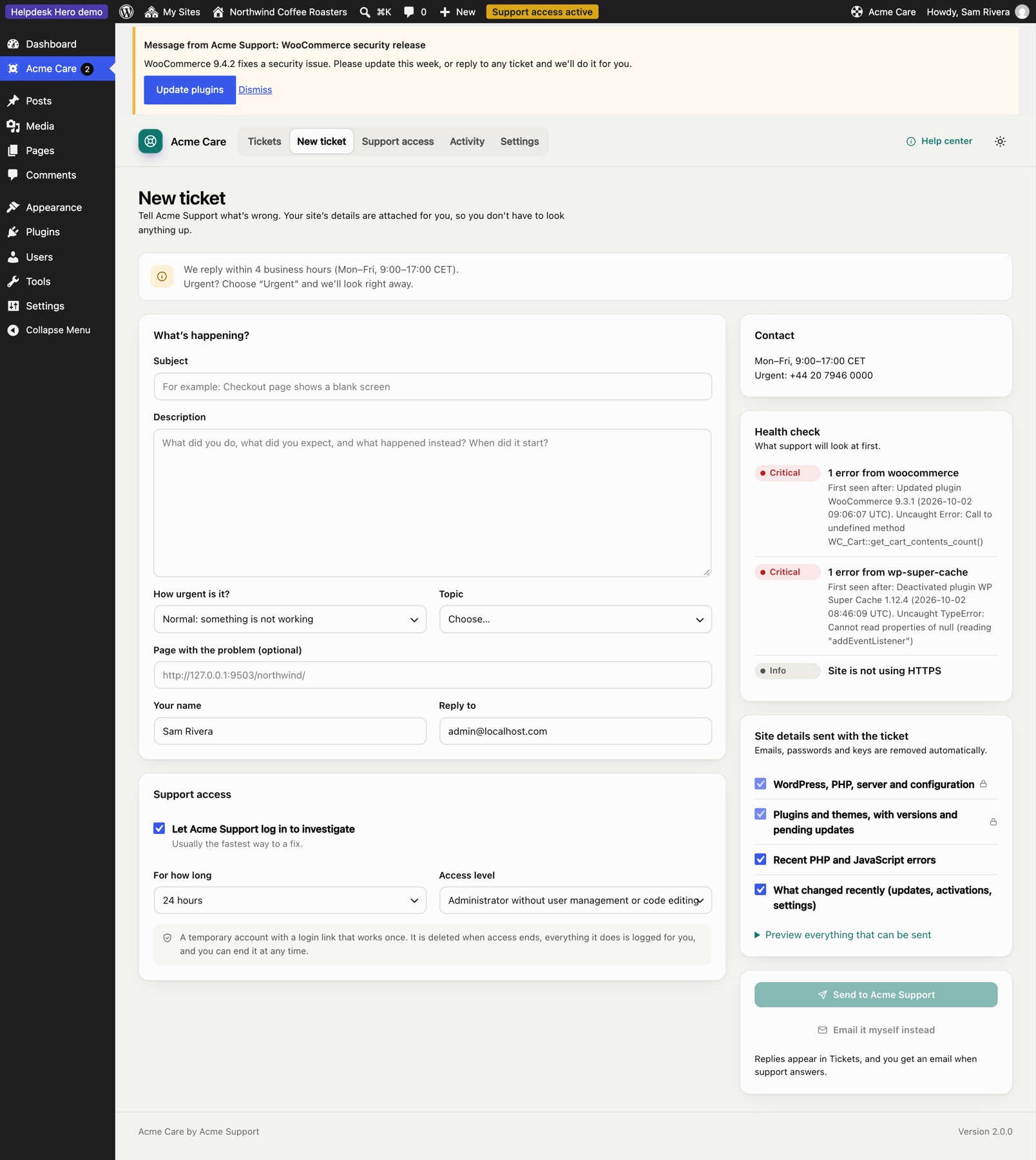Open Comments in the sidebar
The image size is (1036, 1160).
(57, 175)
